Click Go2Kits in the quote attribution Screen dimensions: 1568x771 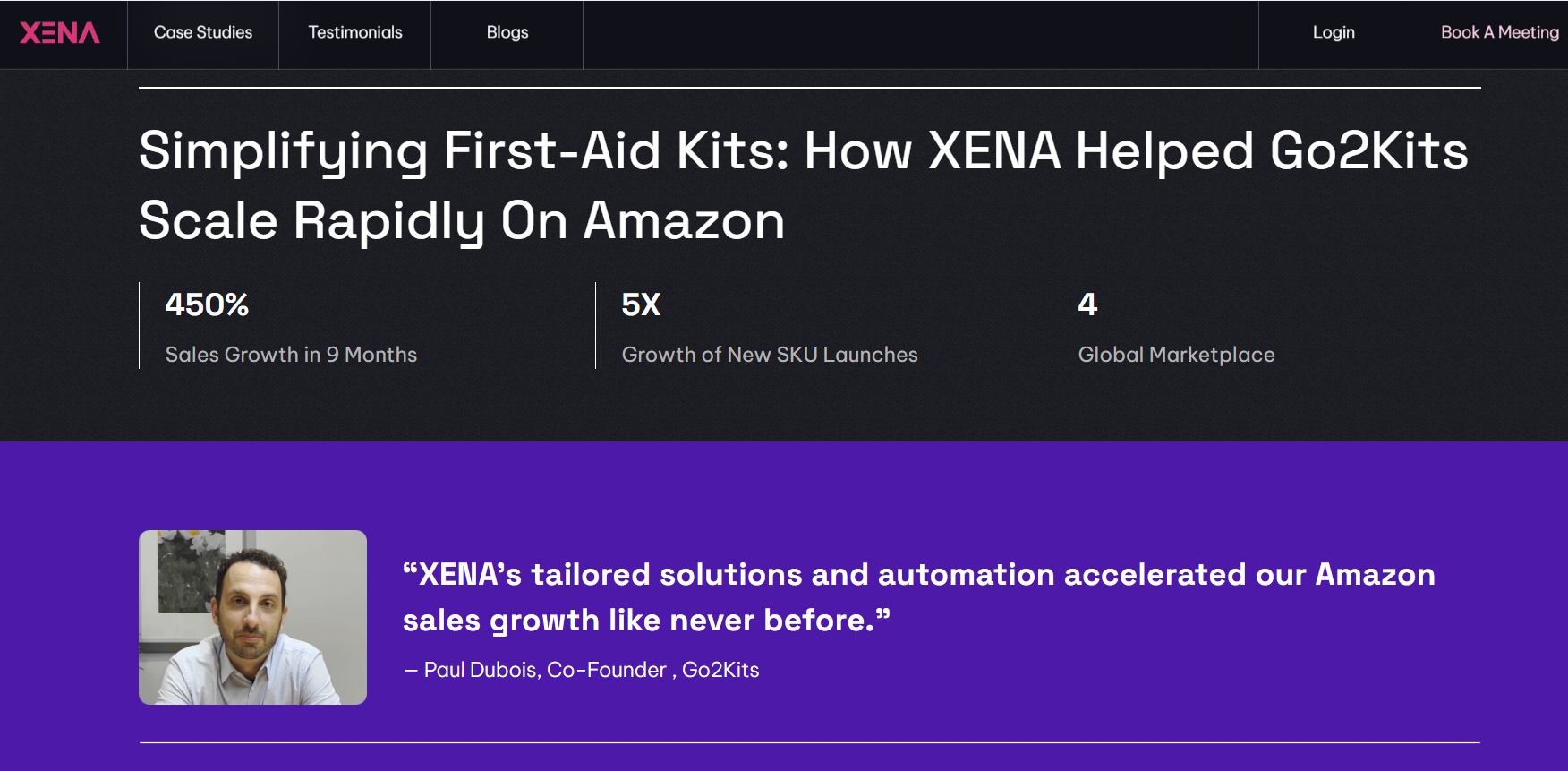tap(720, 669)
